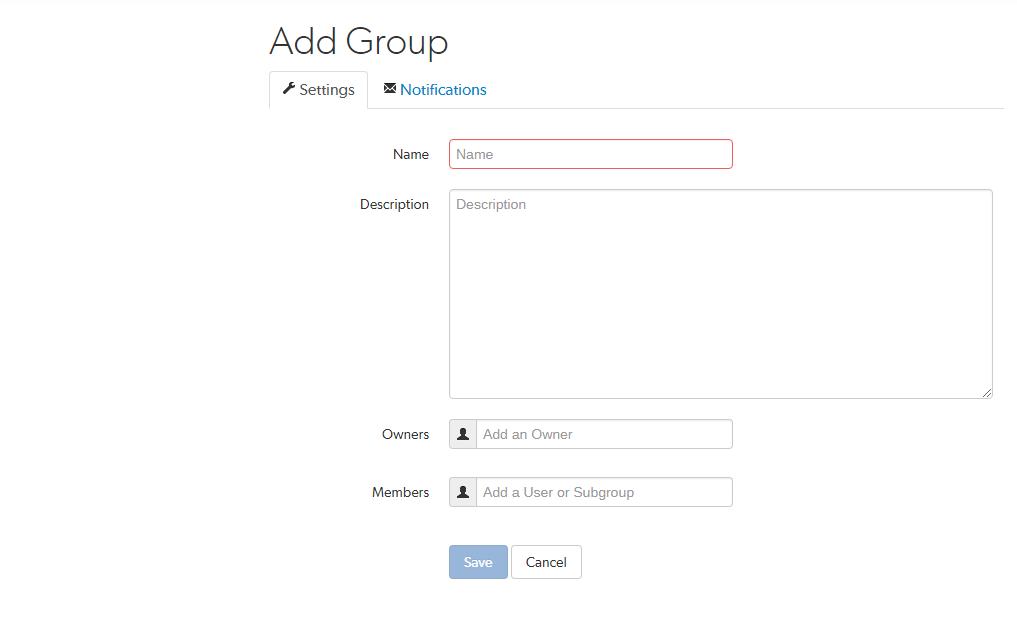The height and width of the screenshot is (623, 1017).
Task: Click the Cancel button
Action: tap(546, 561)
